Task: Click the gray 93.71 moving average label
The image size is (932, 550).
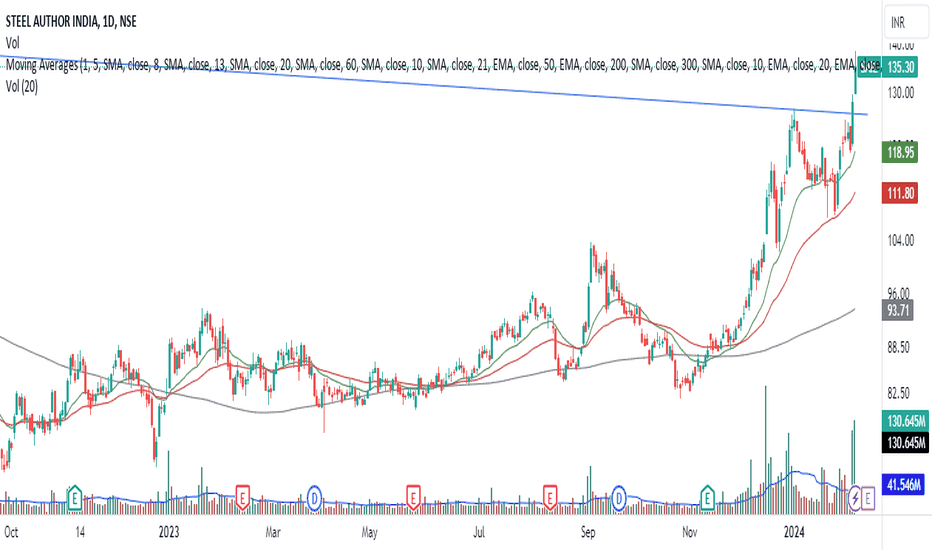Action: [898, 310]
